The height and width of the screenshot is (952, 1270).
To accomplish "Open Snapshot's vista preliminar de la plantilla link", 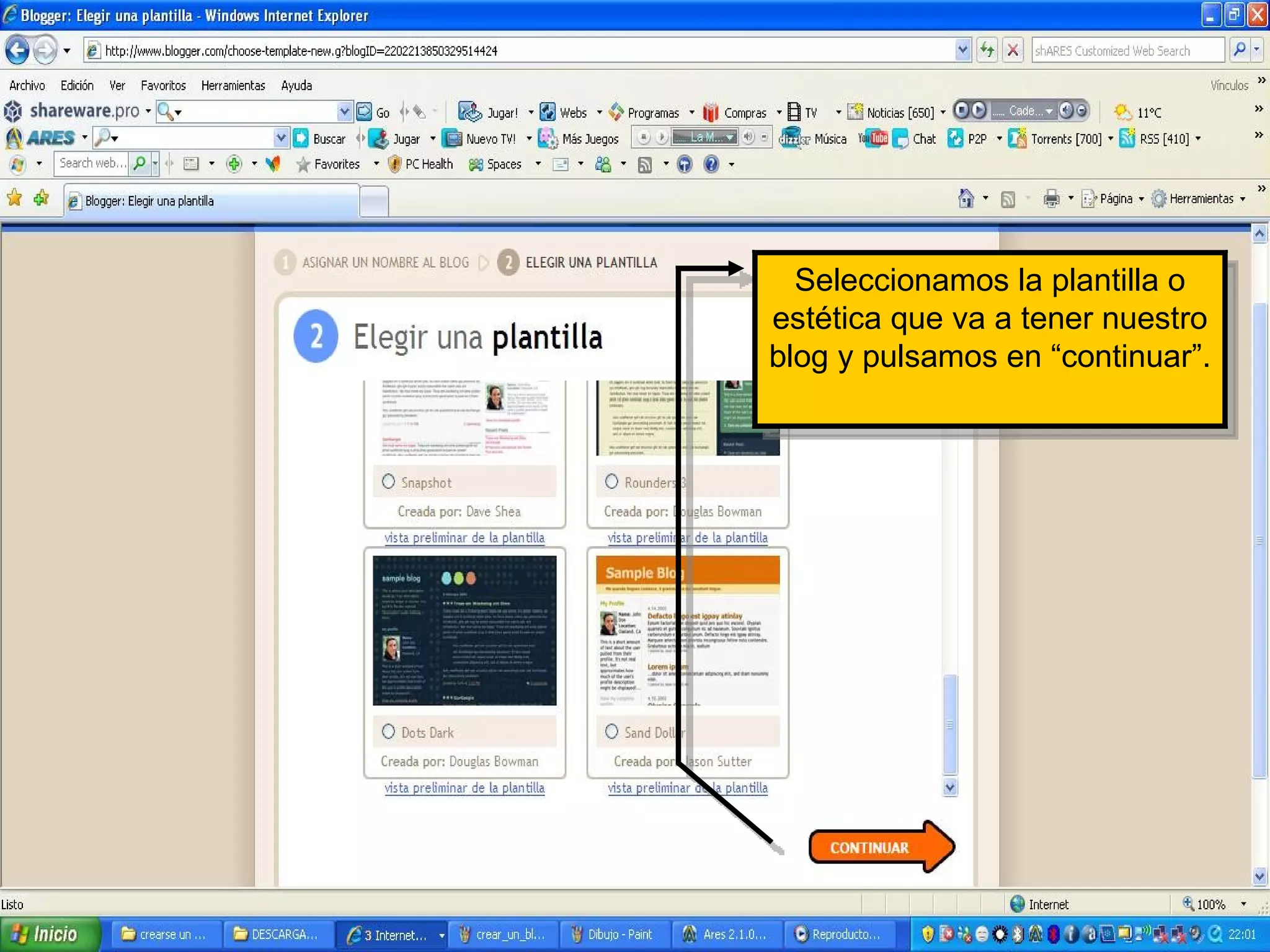I will 464,537.
